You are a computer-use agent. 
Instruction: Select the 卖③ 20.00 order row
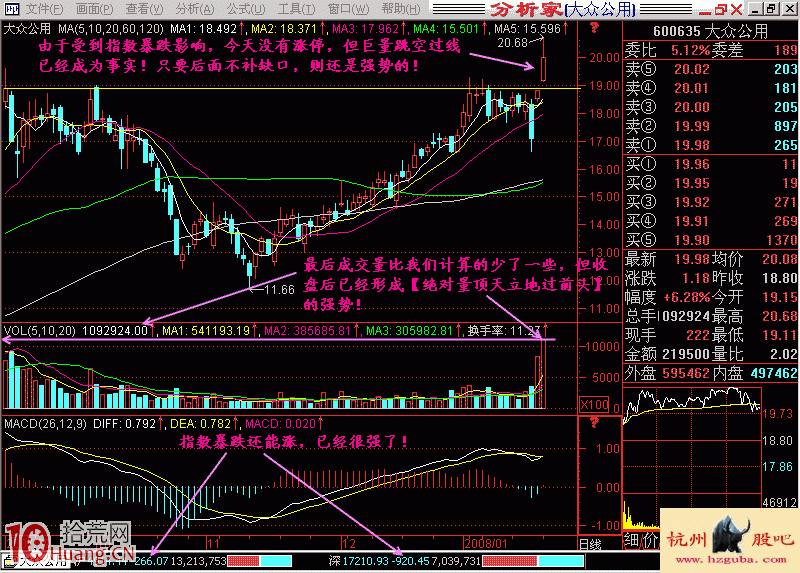coord(711,107)
